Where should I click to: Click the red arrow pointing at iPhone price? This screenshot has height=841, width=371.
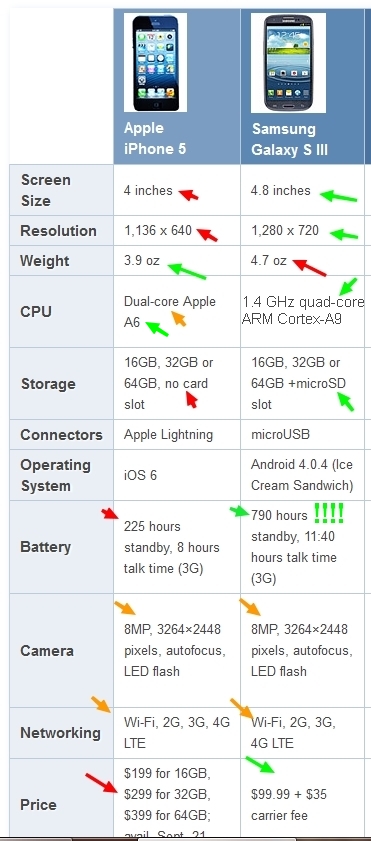[x=101, y=783]
